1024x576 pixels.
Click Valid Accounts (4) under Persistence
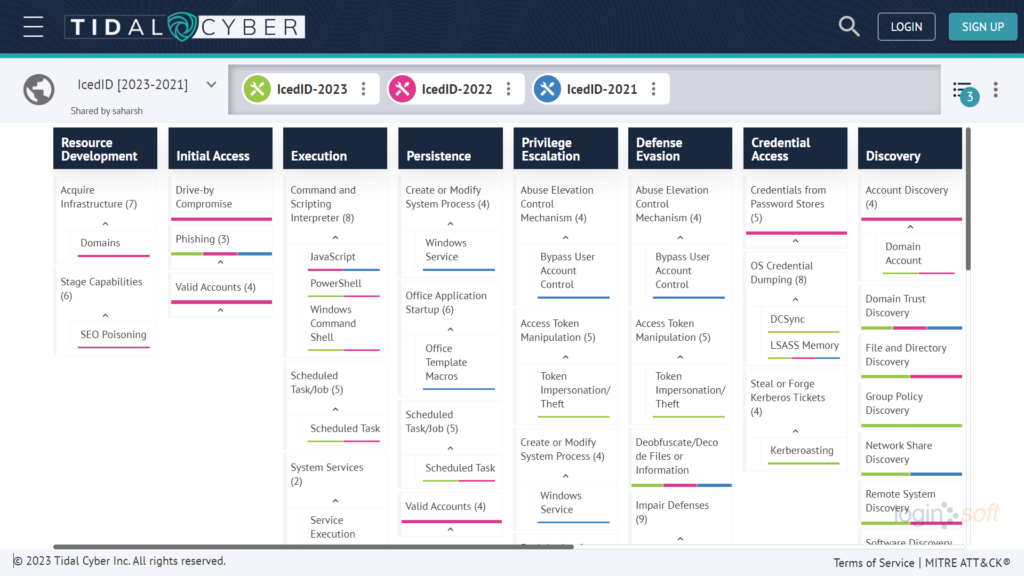445,506
